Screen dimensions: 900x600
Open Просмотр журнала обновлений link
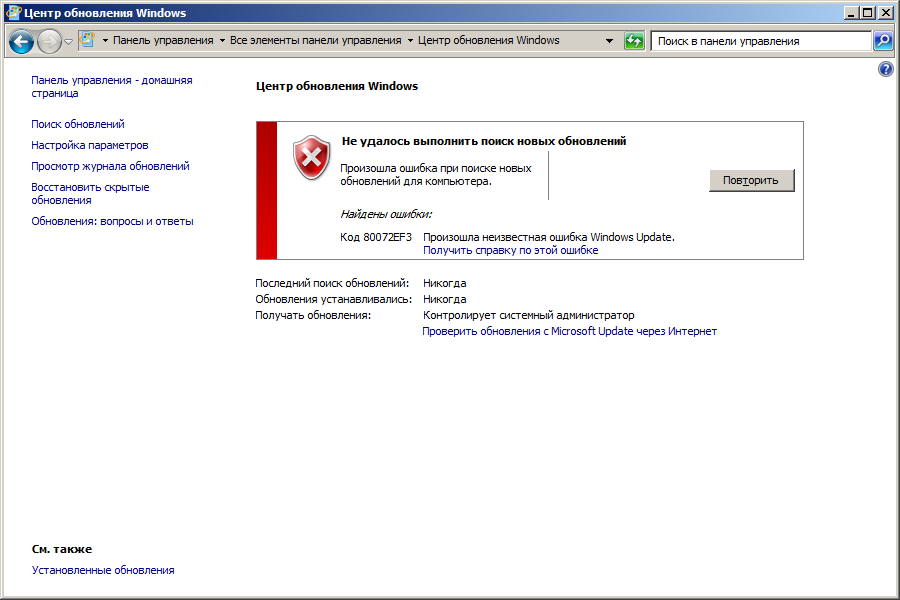[x=110, y=166]
